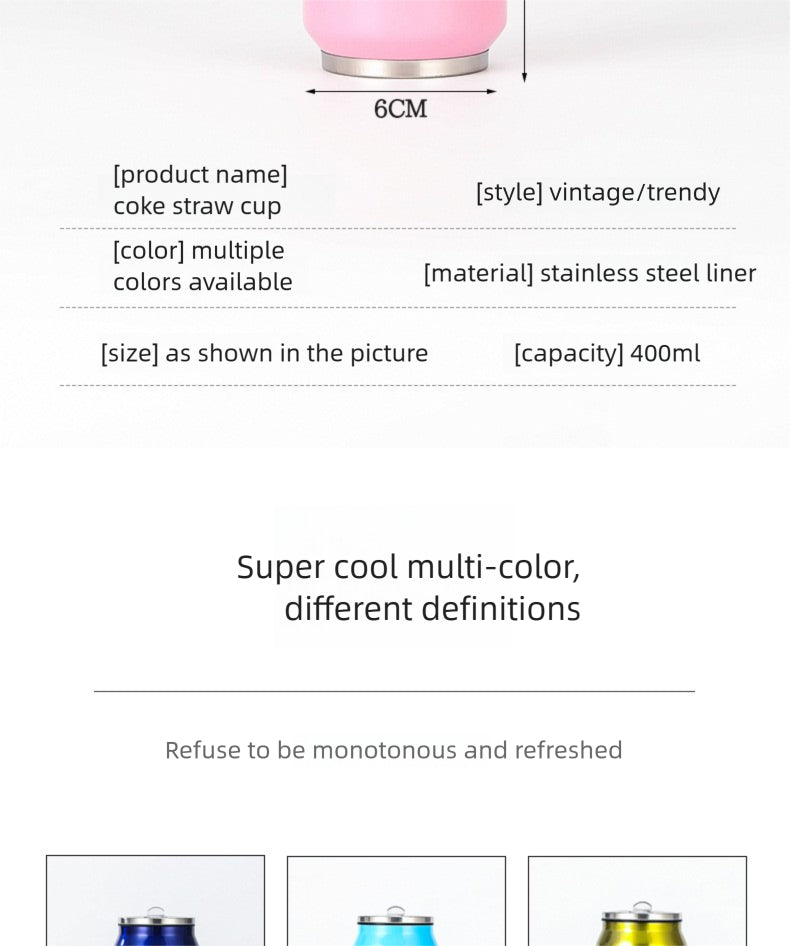Click the [material] stainless steel liner text

pyautogui.click(x=589, y=273)
